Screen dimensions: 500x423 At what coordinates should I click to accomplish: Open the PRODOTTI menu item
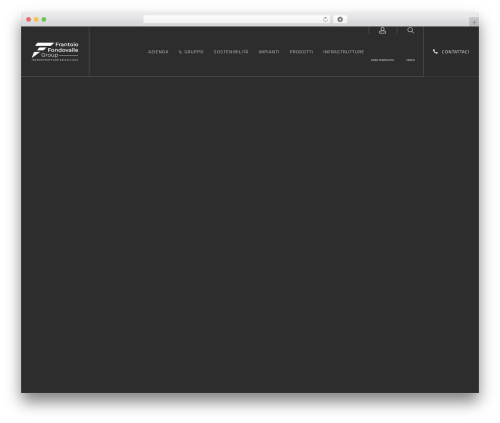301,52
